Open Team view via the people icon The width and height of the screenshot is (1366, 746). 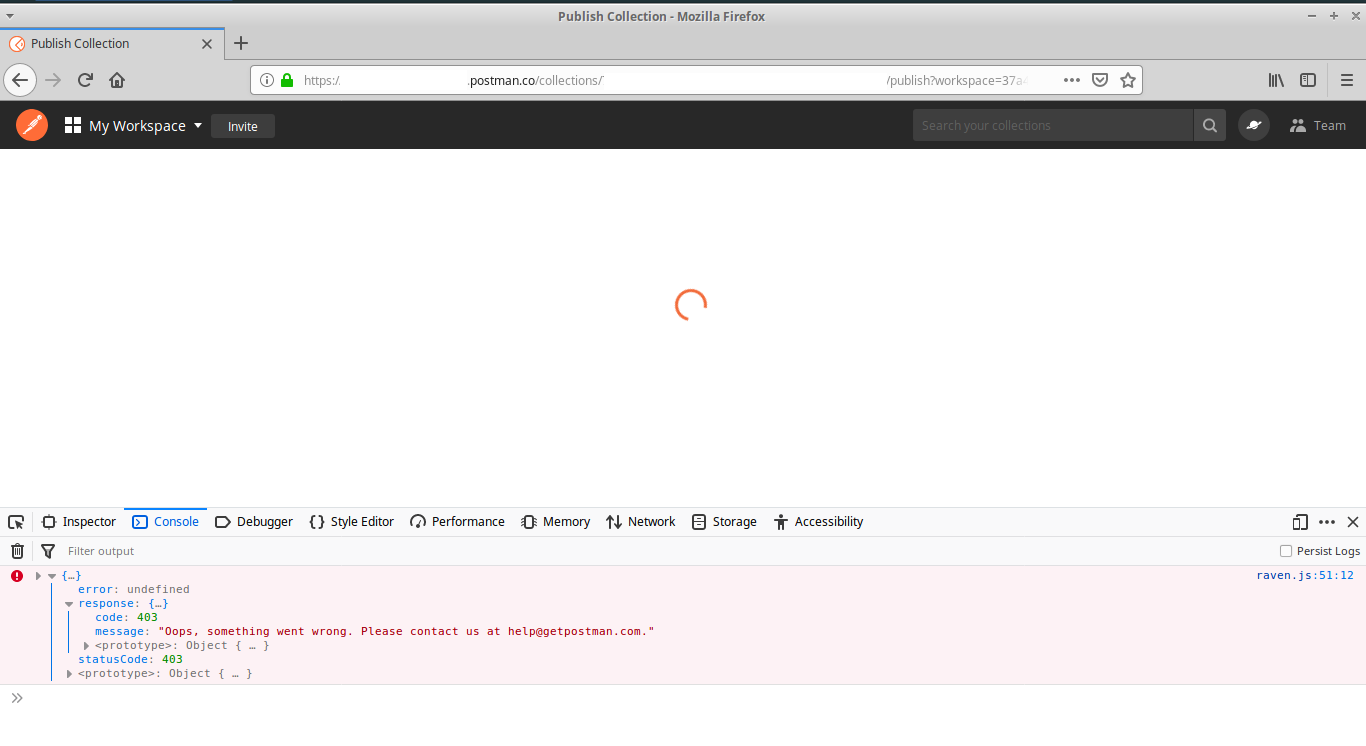coord(1317,125)
